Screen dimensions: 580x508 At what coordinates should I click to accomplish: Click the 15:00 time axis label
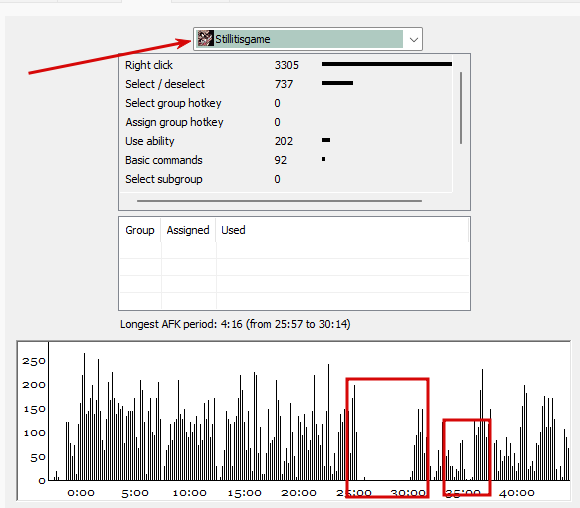click(x=245, y=493)
